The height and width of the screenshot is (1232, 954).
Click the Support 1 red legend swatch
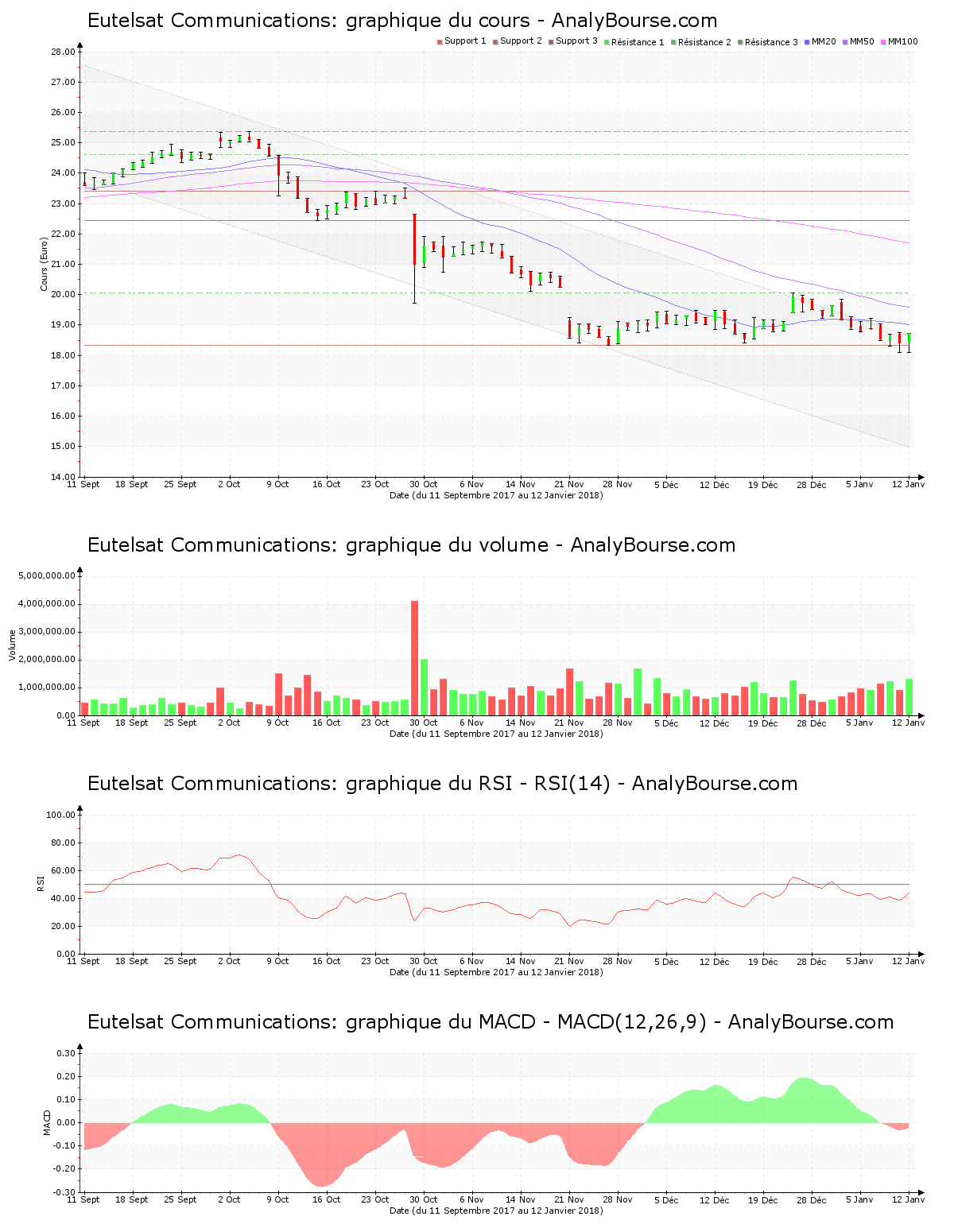tap(440, 42)
